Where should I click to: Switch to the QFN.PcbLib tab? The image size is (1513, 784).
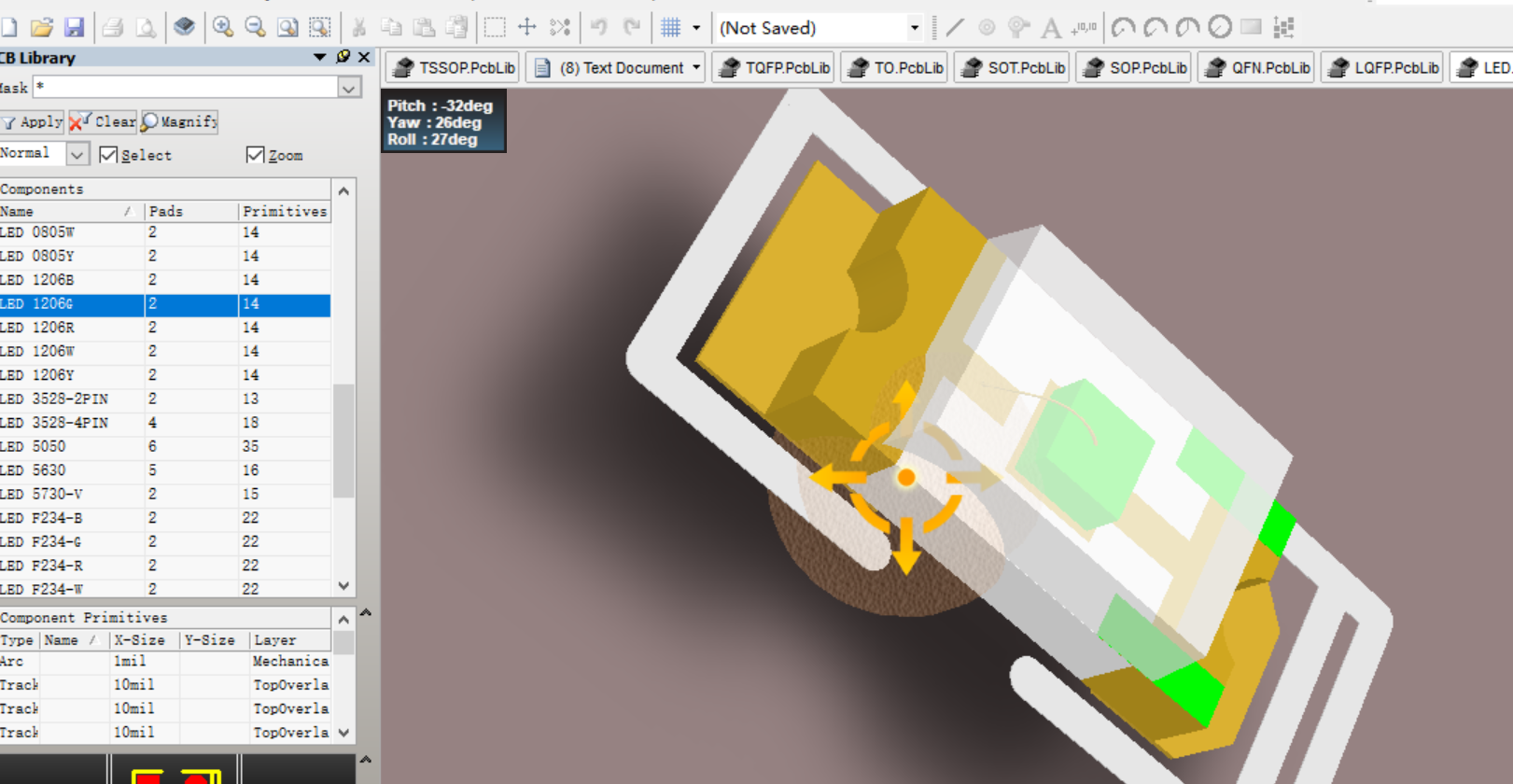[1257, 67]
